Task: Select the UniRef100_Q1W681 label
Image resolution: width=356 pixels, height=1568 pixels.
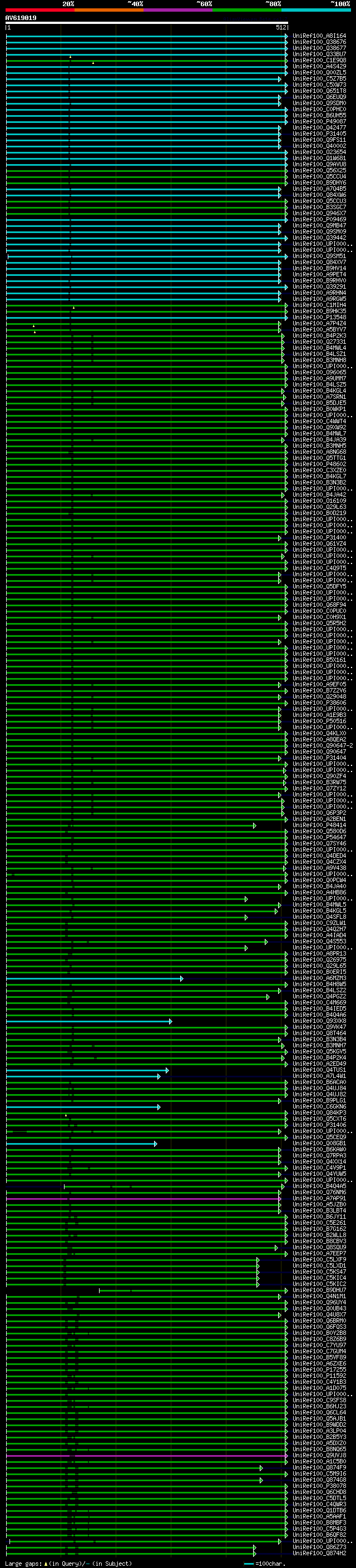Action: [319, 159]
